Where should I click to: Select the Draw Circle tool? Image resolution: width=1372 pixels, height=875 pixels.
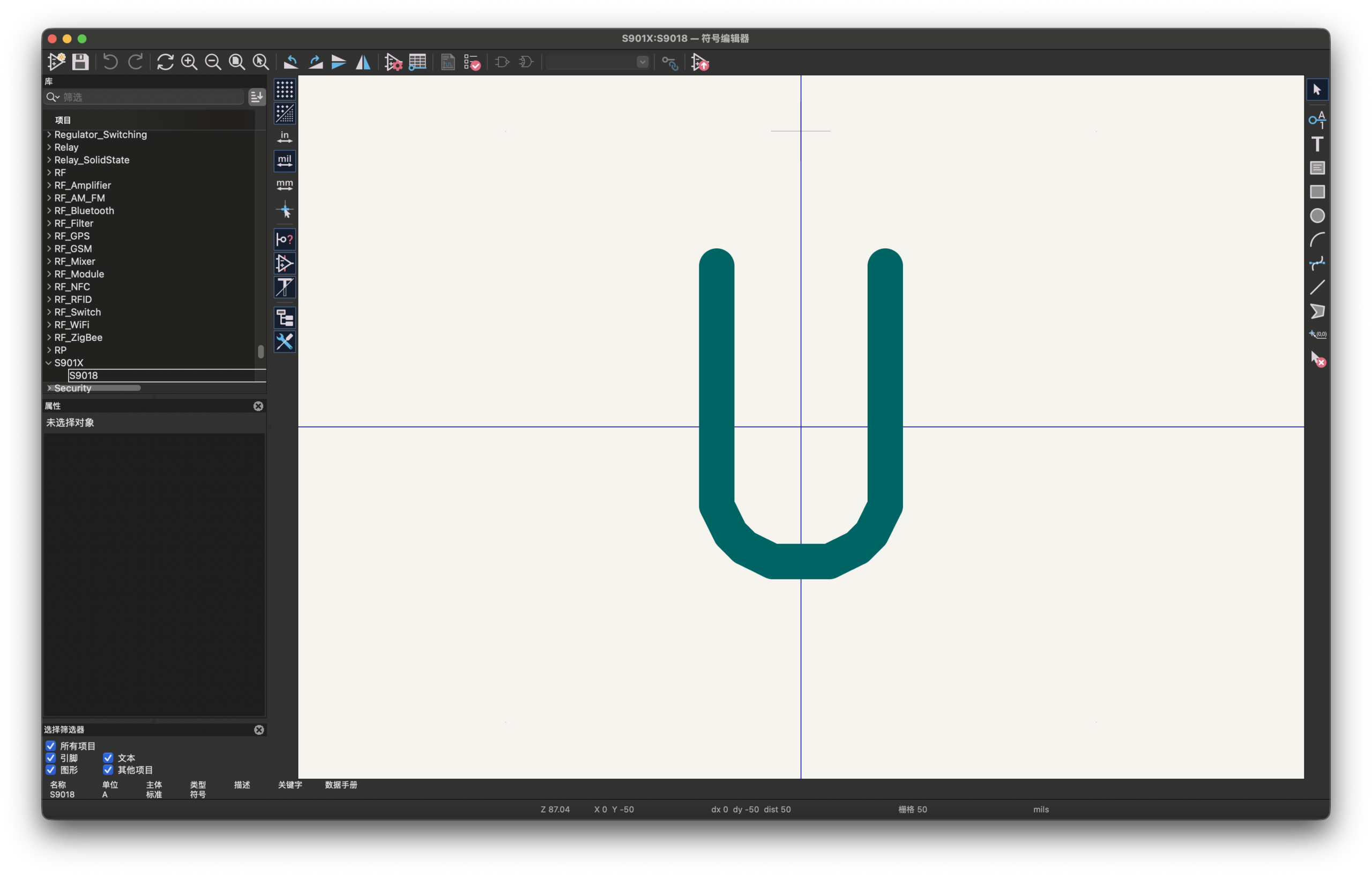(1317, 216)
